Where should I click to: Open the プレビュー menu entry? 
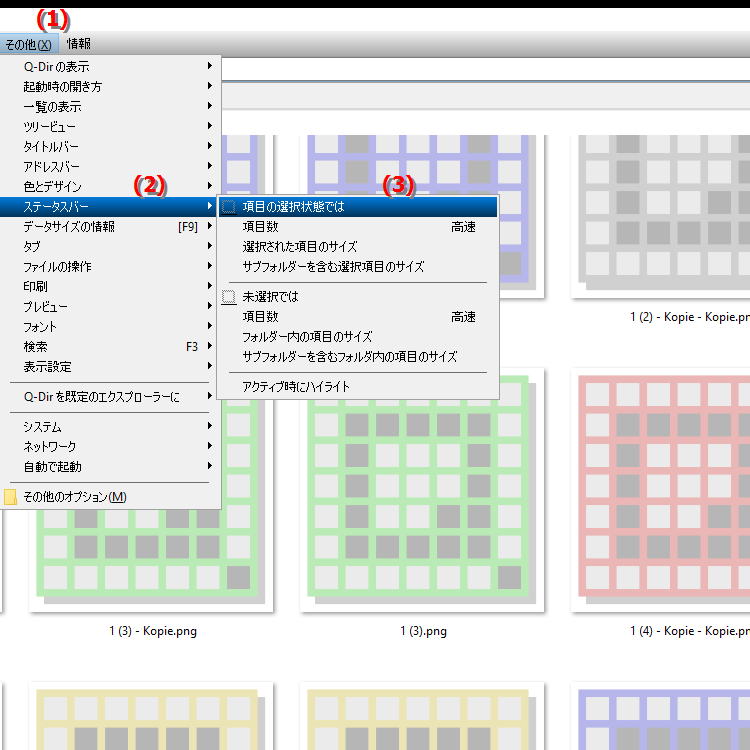110,307
